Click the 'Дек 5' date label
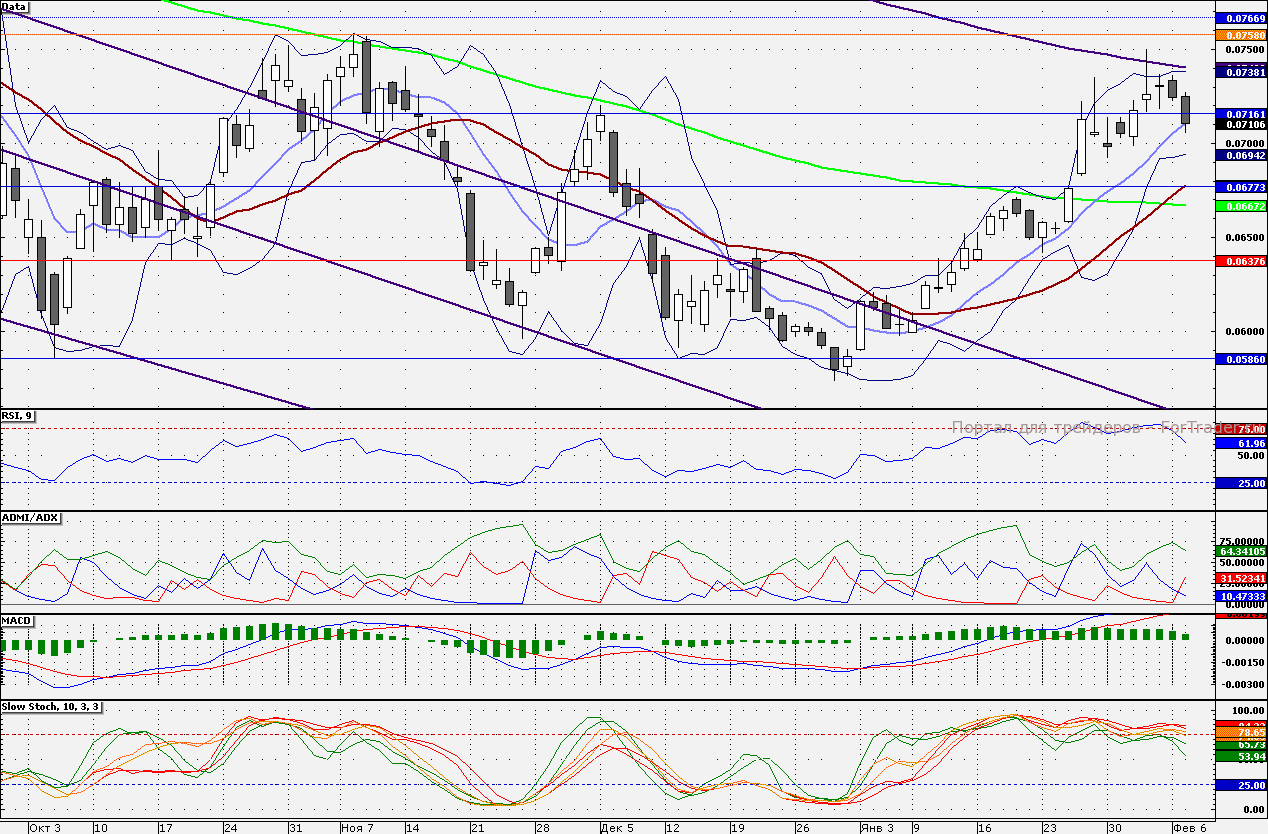 616,828
